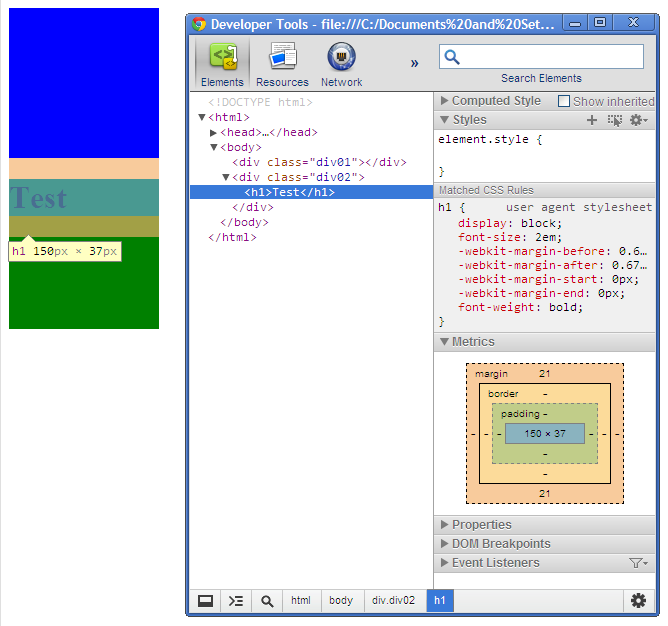Click the -webkit-margin-before property
Image resolution: width=668 pixels, height=626 pixels.
553,251
